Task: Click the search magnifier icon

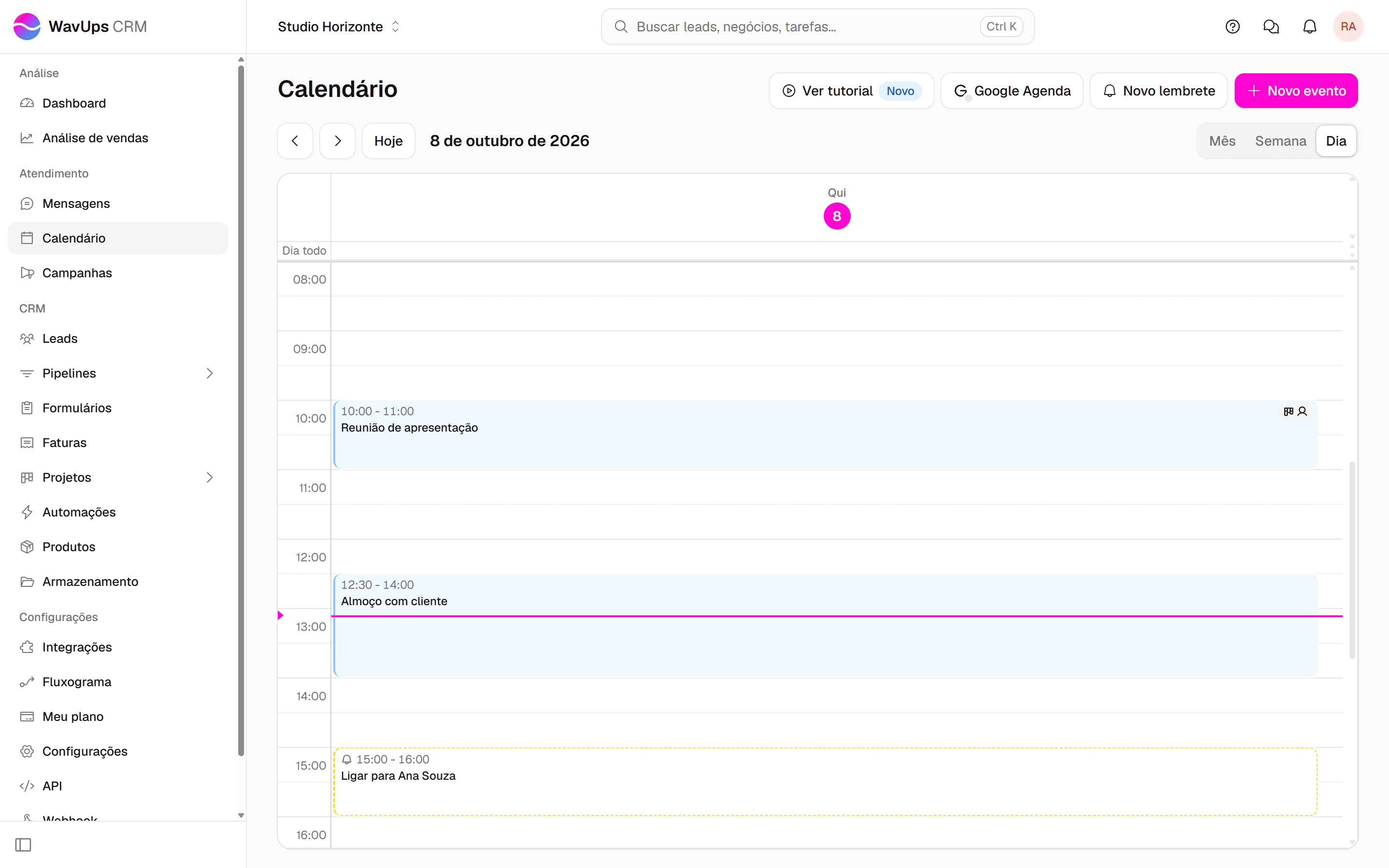Action: (x=620, y=27)
